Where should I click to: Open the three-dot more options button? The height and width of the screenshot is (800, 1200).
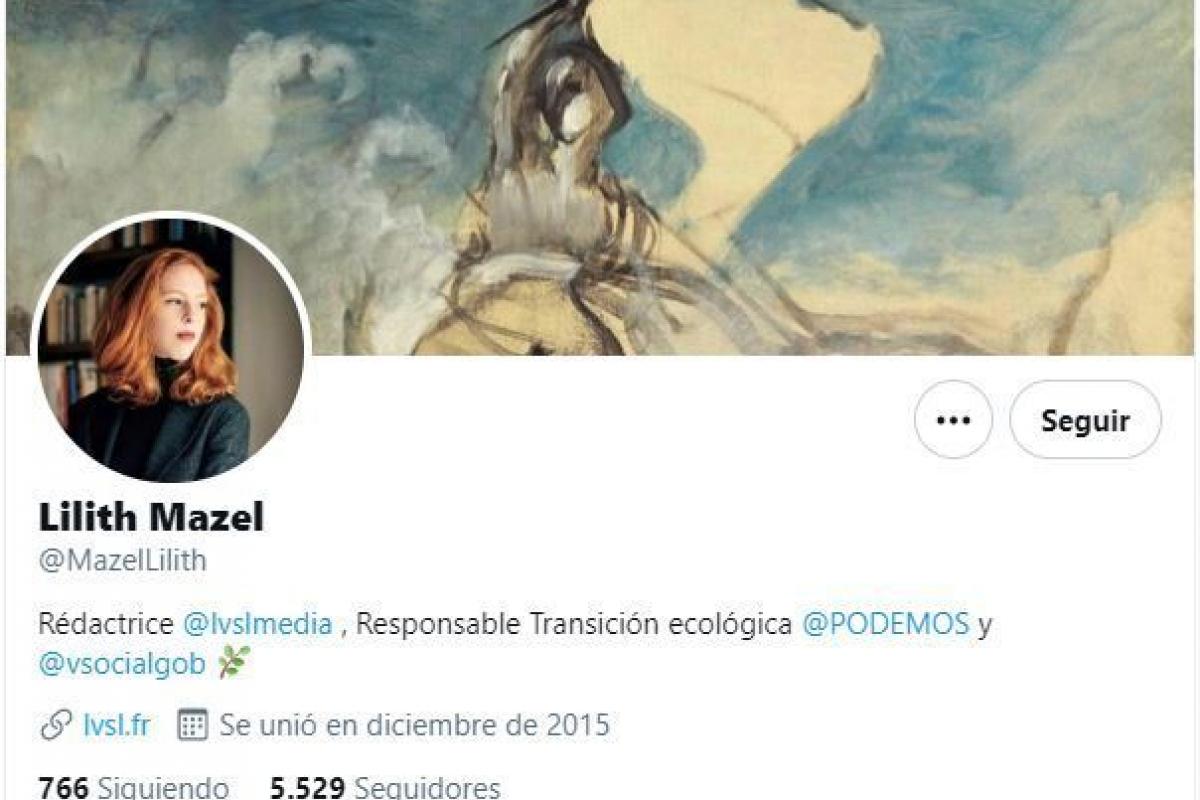click(x=953, y=420)
